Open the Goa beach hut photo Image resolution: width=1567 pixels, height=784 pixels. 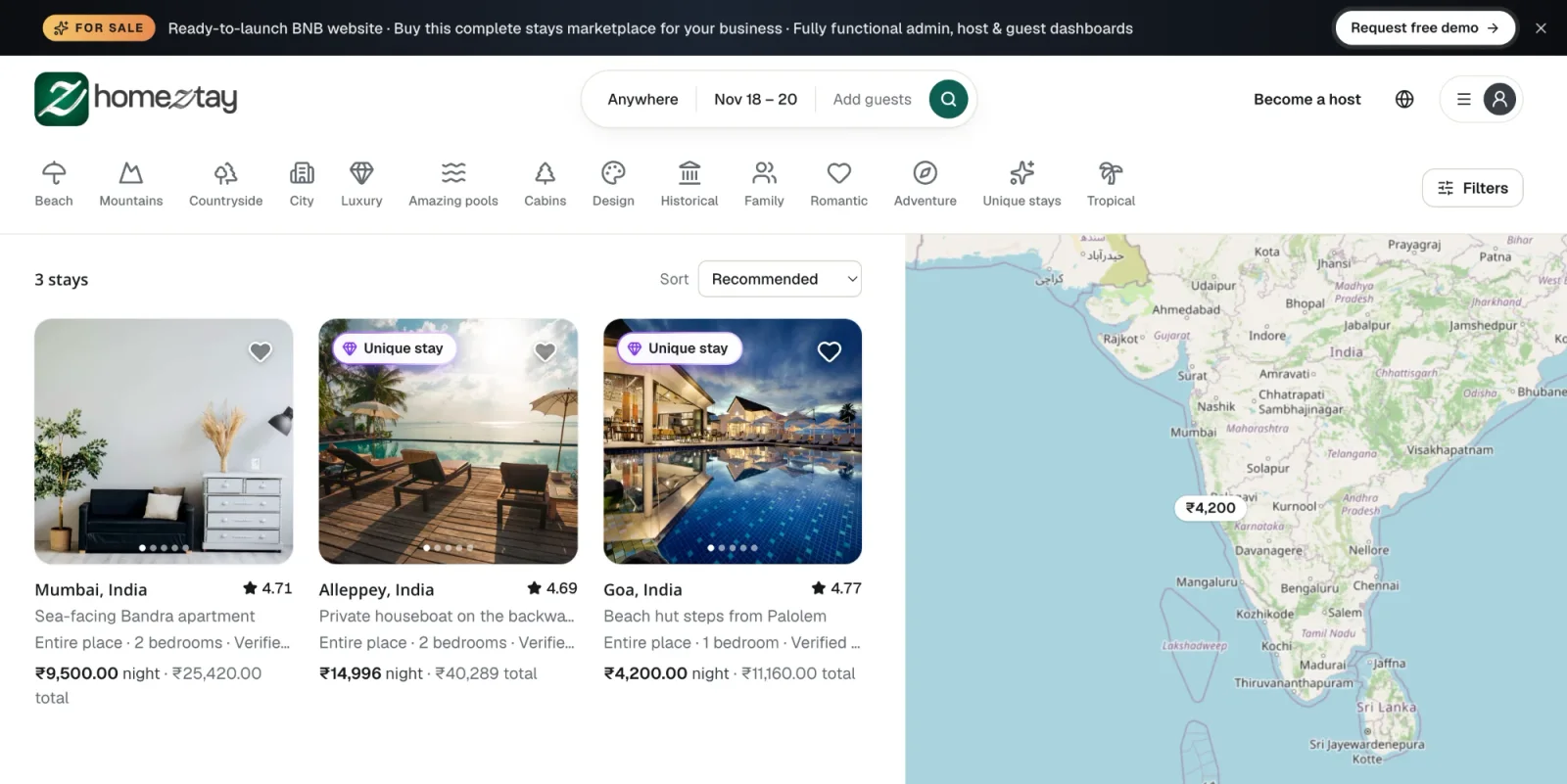(733, 441)
